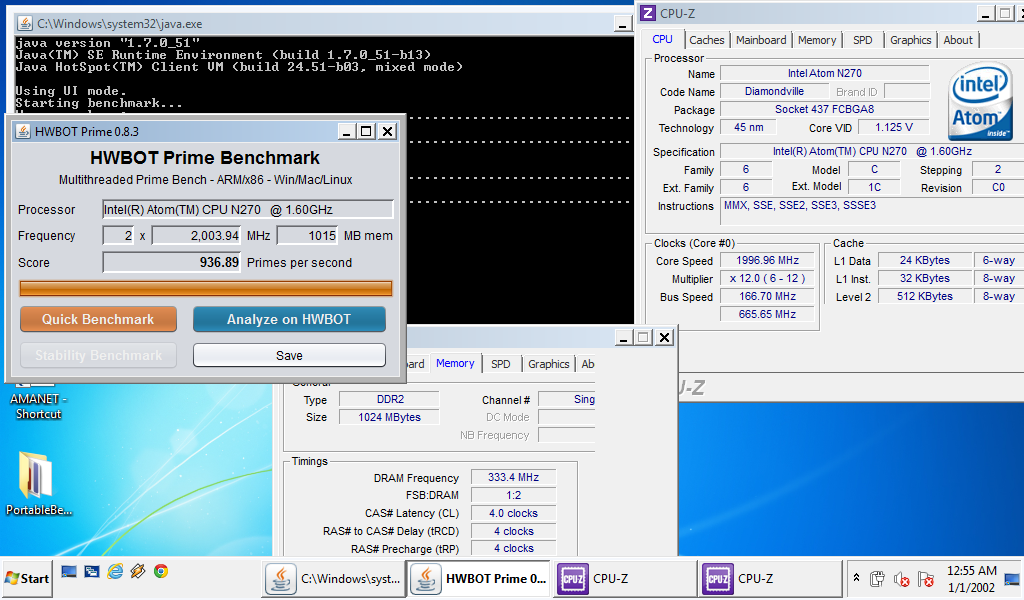Close the HWBOT Prime window
Screen dimensions: 1024x600
pyautogui.click(x=387, y=131)
